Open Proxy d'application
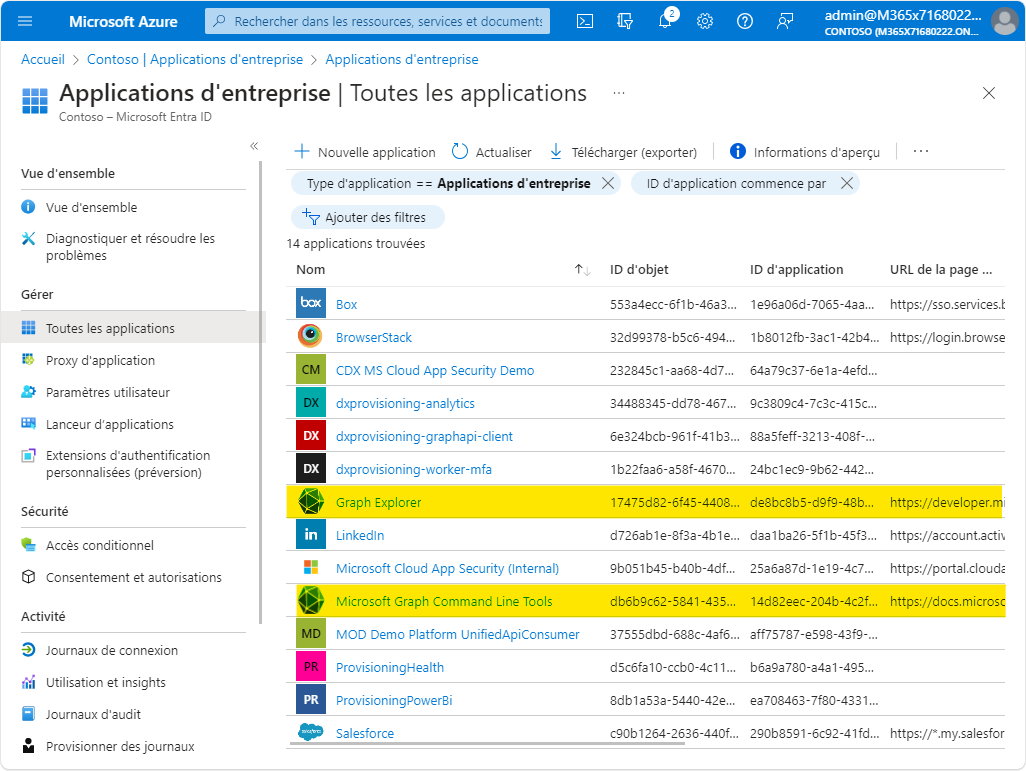The image size is (1026, 771). [x=100, y=360]
